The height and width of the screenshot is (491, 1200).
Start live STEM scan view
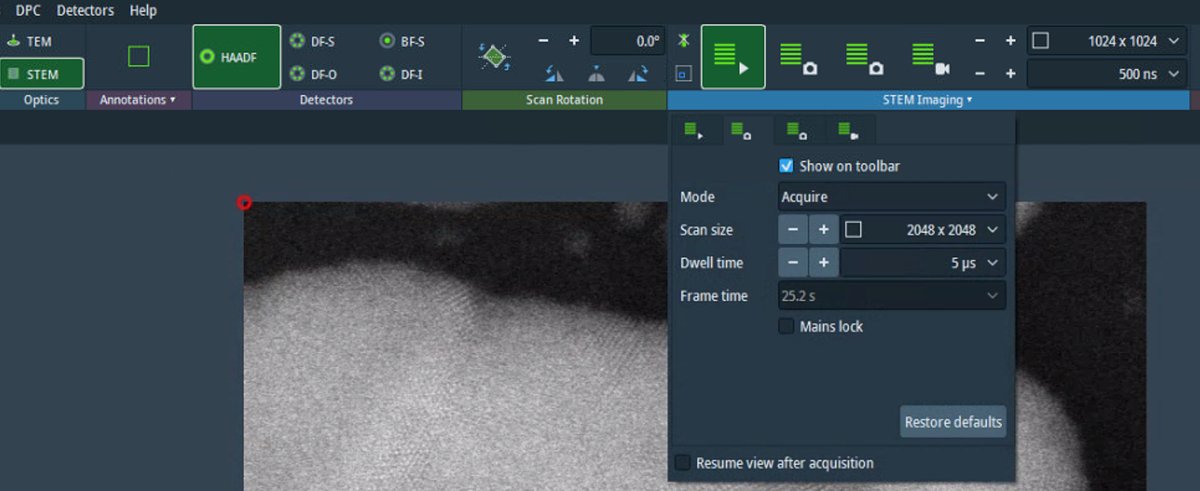pyautogui.click(x=733, y=57)
